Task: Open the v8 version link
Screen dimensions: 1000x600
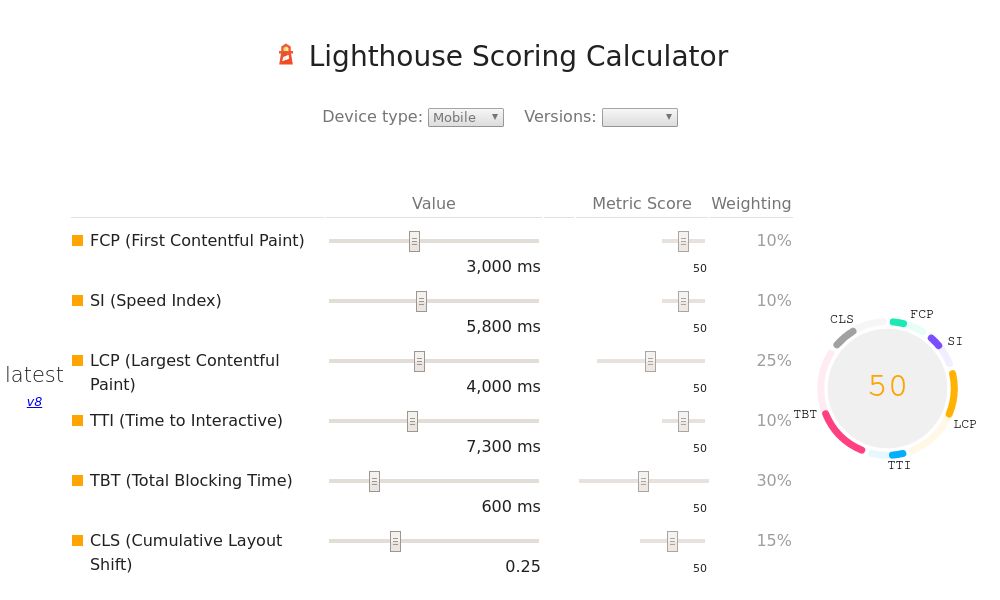Action: [x=34, y=402]
